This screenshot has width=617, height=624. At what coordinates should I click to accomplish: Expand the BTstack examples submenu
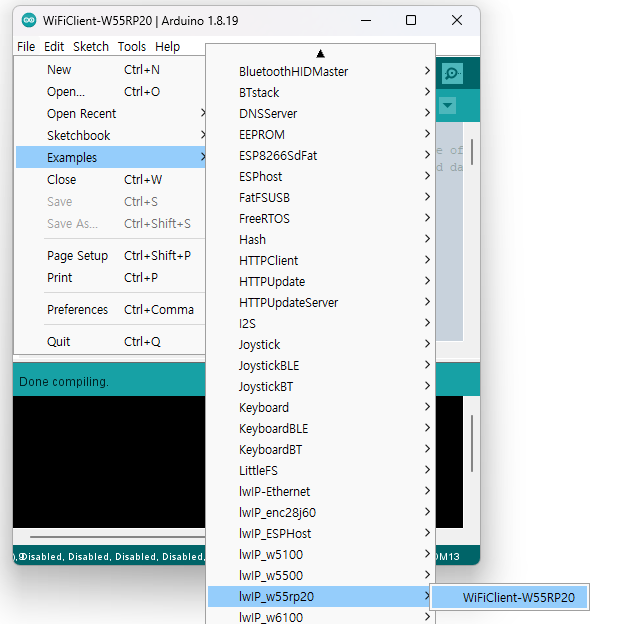point(321,92)
